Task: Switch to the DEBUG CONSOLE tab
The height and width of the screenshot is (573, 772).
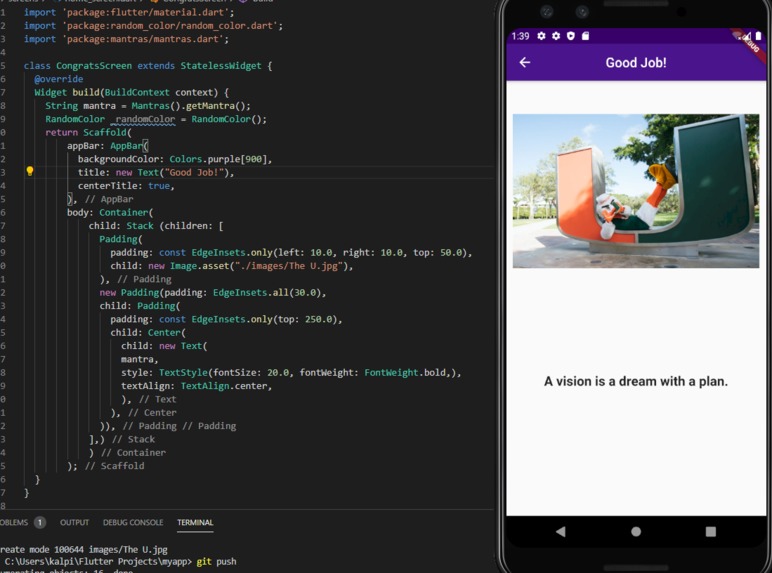Action: tap(133, 522)
